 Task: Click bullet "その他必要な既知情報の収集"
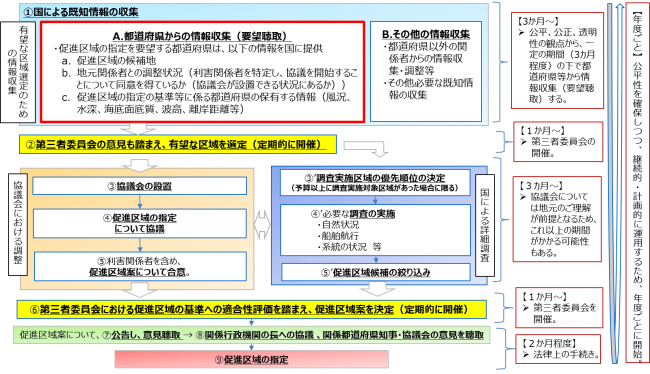[x=428, y=89]
